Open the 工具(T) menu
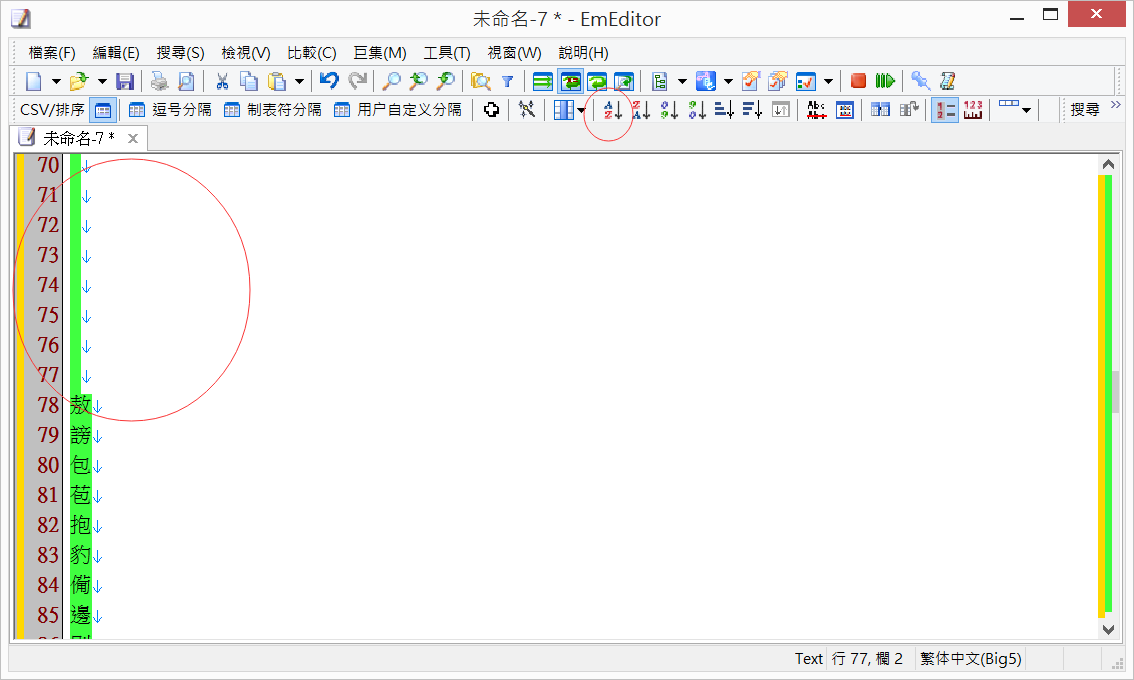 pyautogui.click(x=447, y=53)
